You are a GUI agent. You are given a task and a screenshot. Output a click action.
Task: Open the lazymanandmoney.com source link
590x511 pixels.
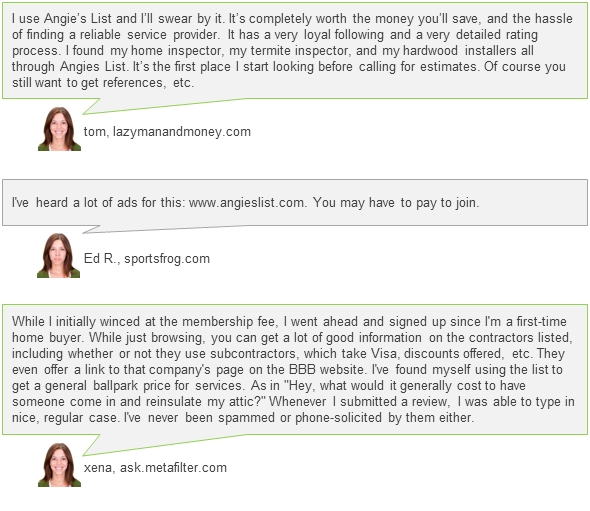182,132
